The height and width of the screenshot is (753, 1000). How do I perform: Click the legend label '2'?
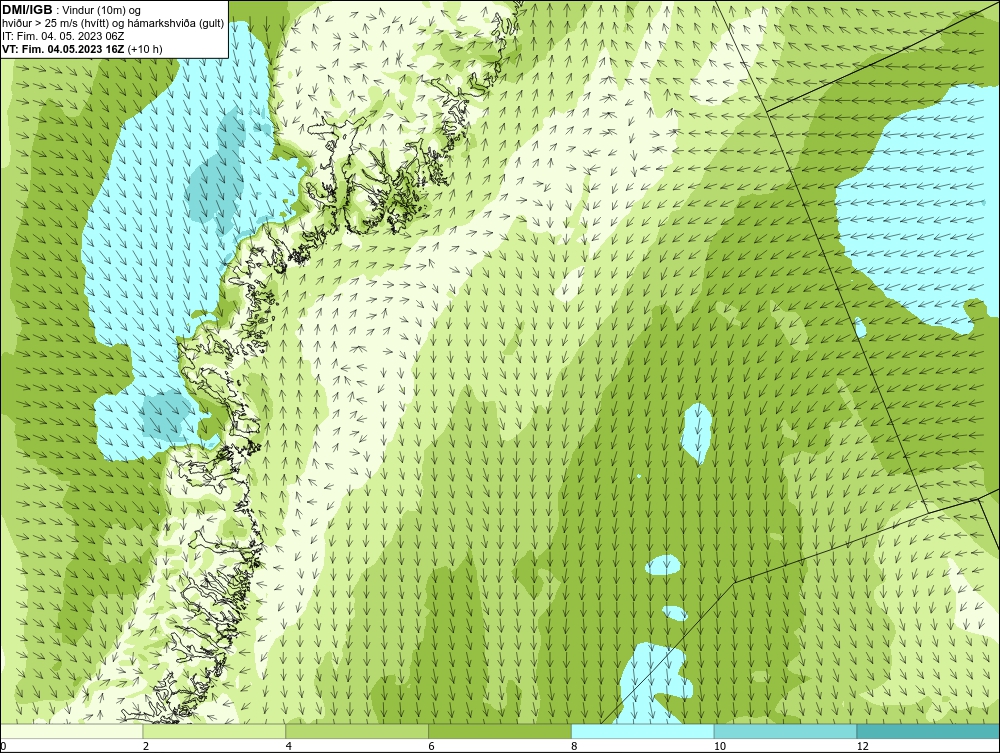146,746
